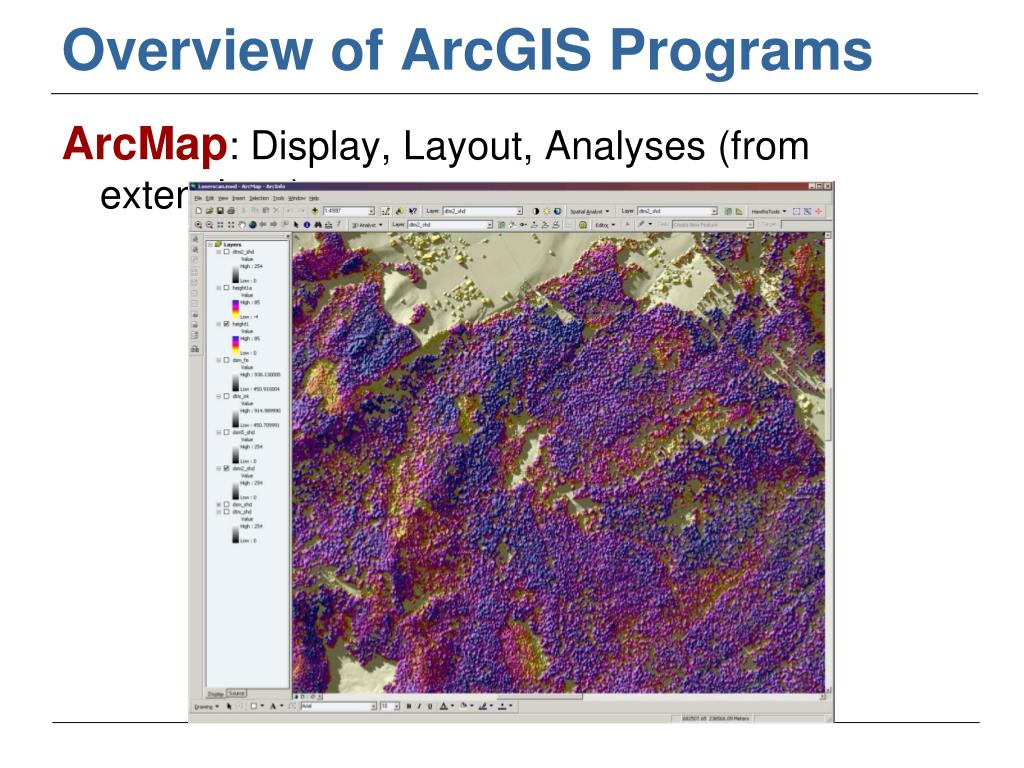Click the New Map File icon
Viewport: 1024px width, 768px height.
pos(199,210)
